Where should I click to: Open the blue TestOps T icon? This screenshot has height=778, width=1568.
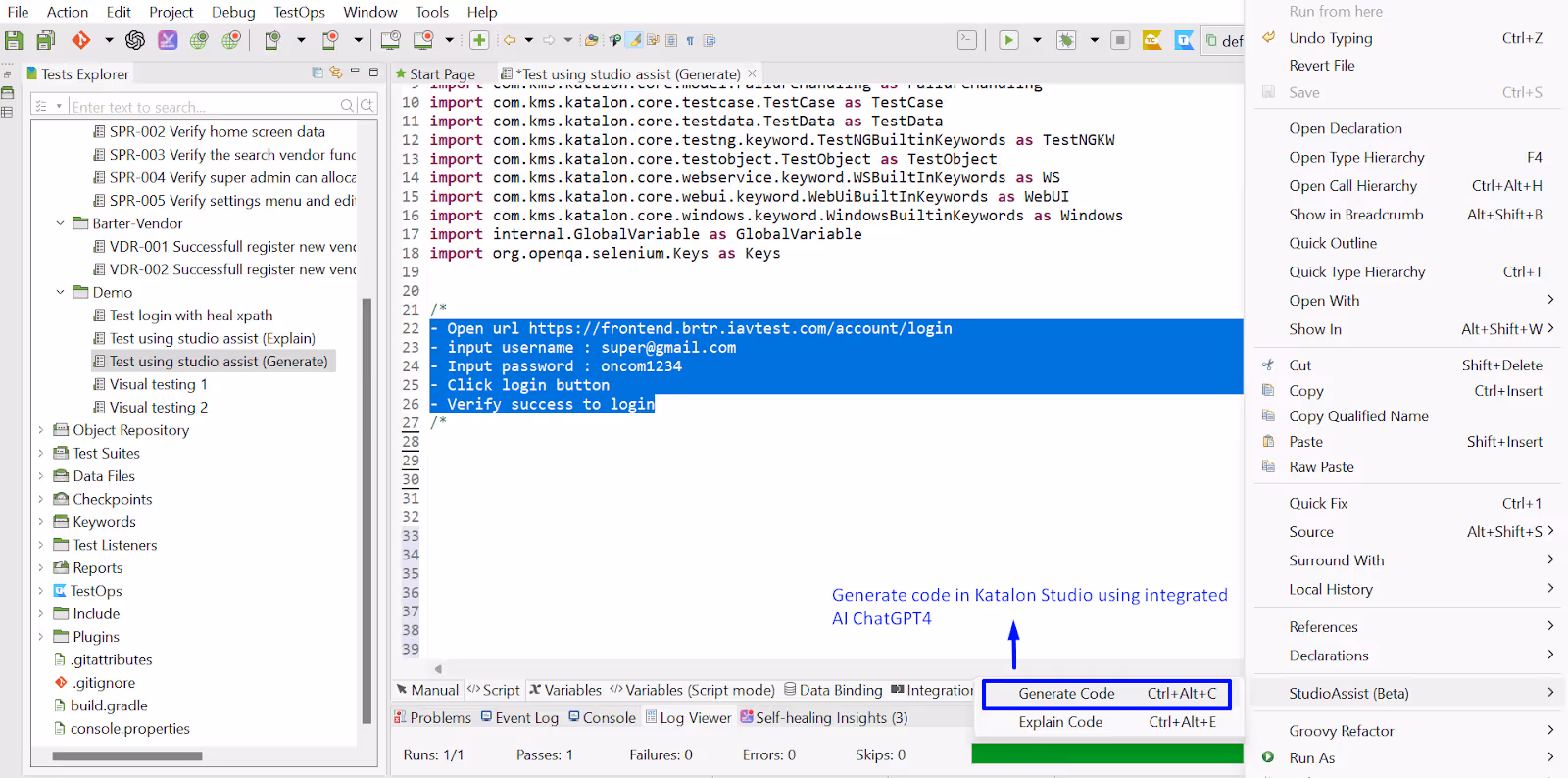pos(1185,40)
